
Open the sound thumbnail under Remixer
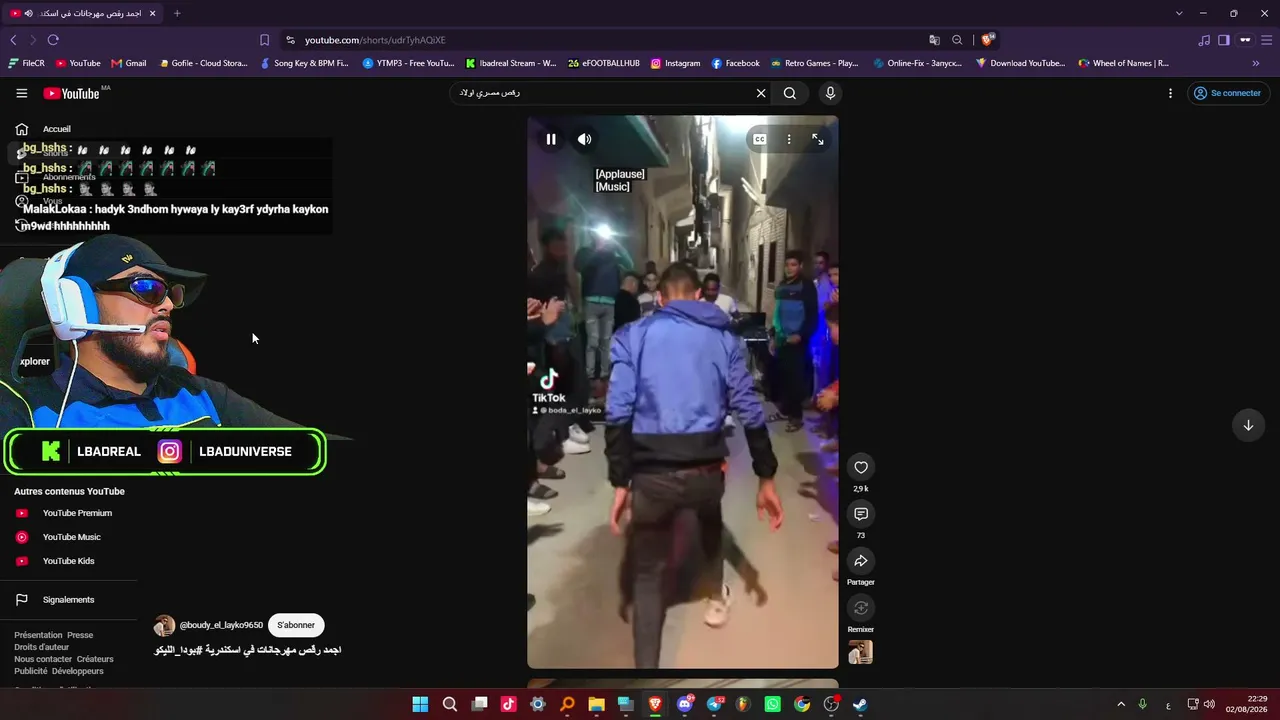(861, 652)
